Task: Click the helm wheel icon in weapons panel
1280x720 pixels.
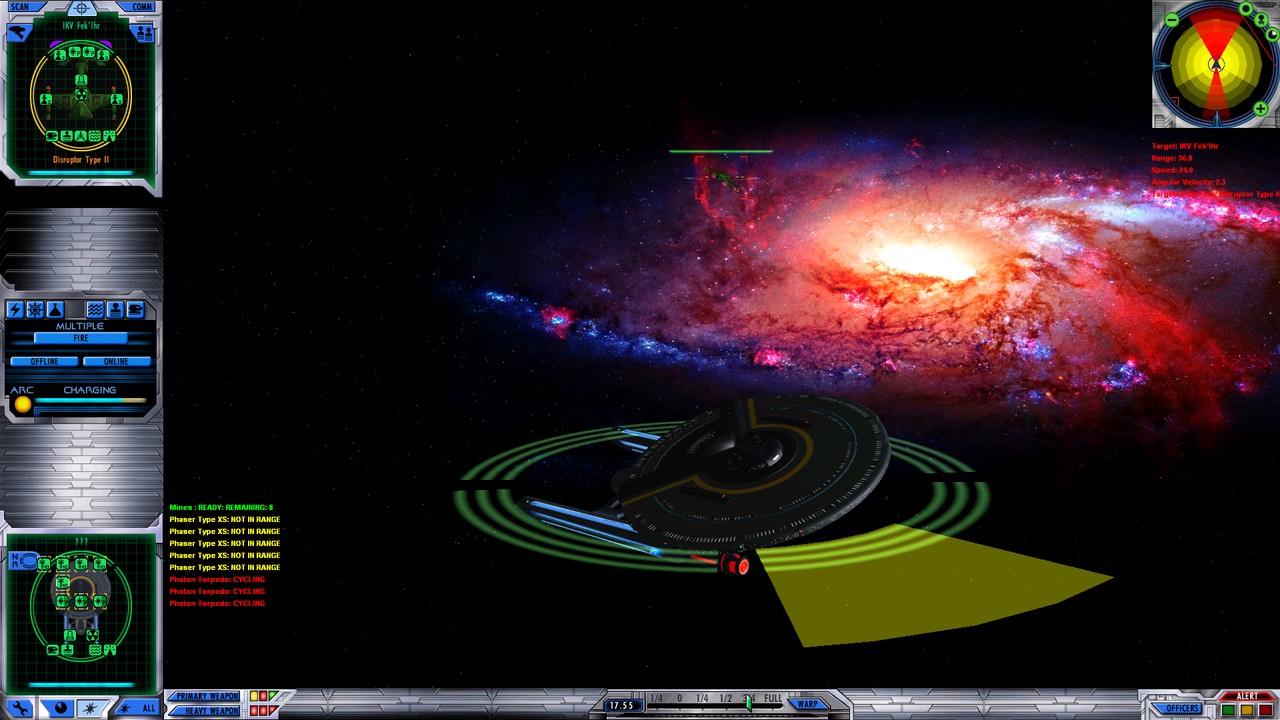Action: [35, 309]
